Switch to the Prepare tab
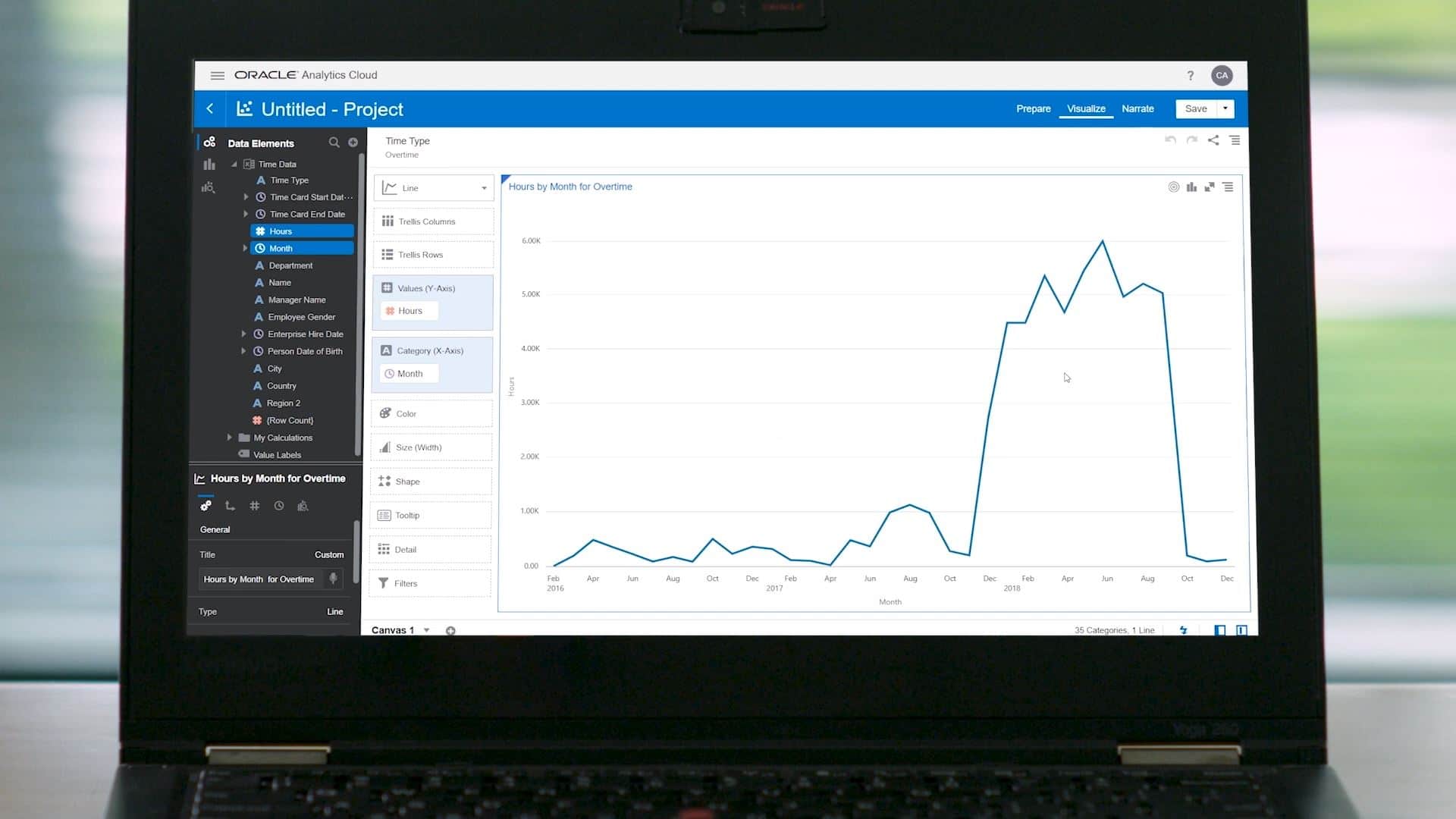 [x=1033, y=108]
